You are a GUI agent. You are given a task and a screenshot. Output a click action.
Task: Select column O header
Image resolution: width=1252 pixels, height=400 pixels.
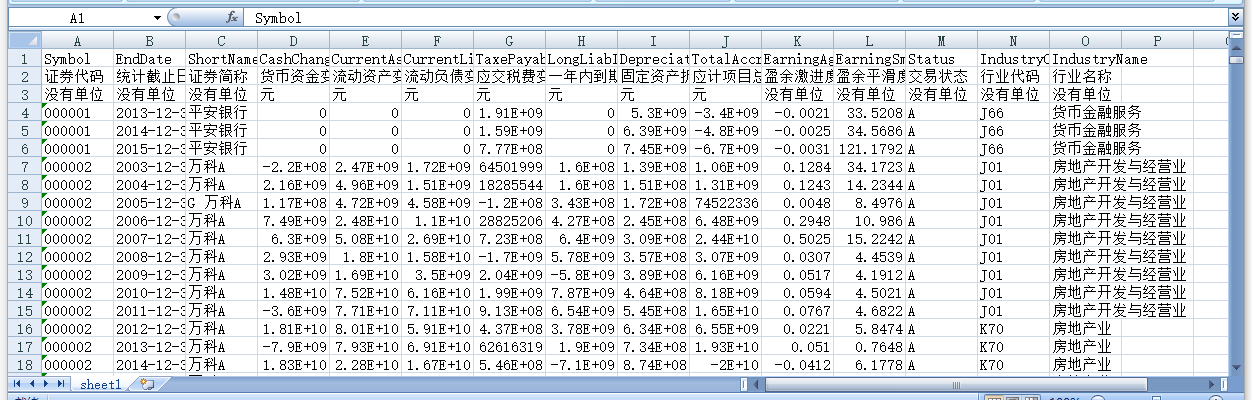[x=1085, y=42]
